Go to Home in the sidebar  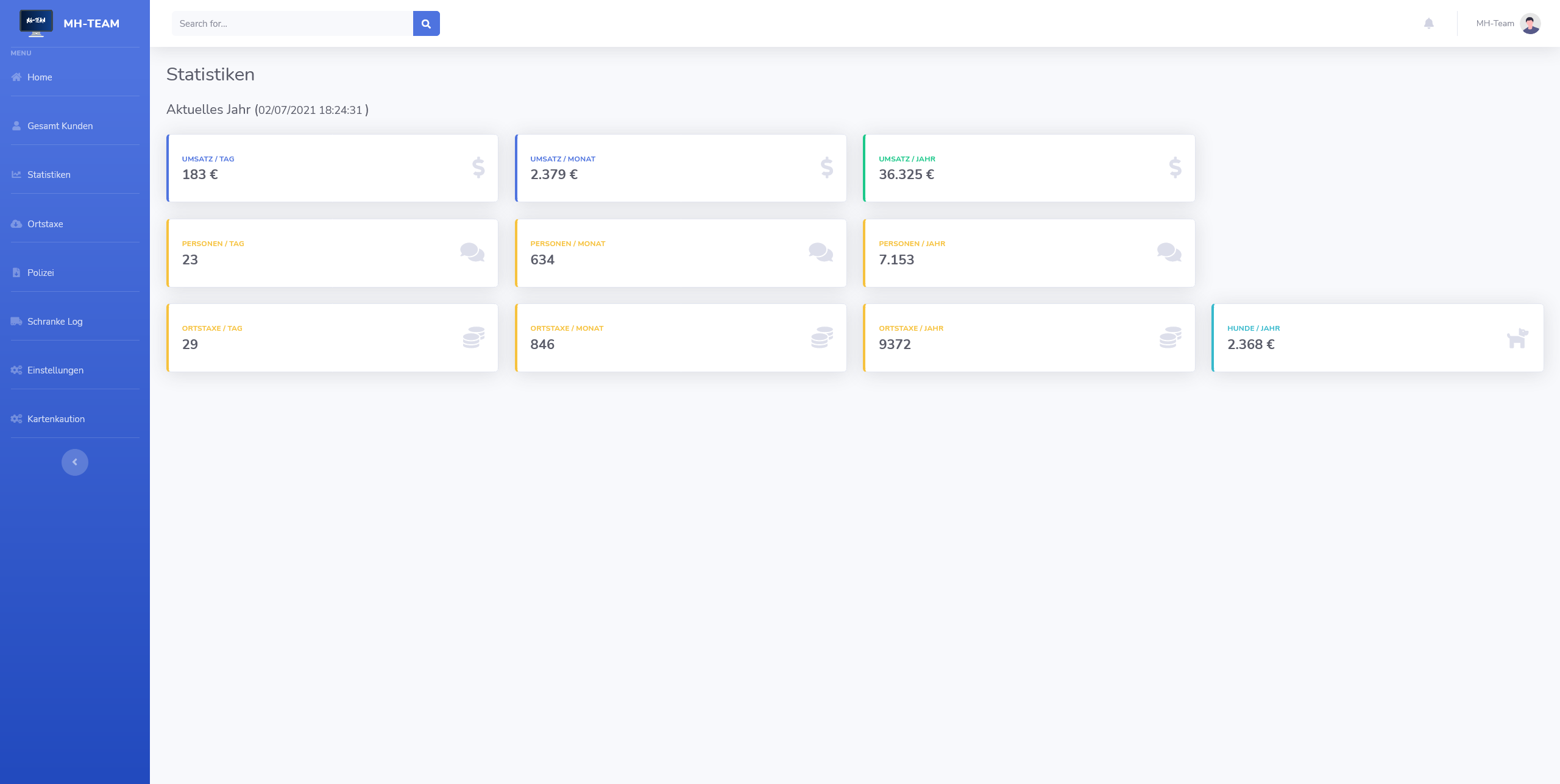40,77
